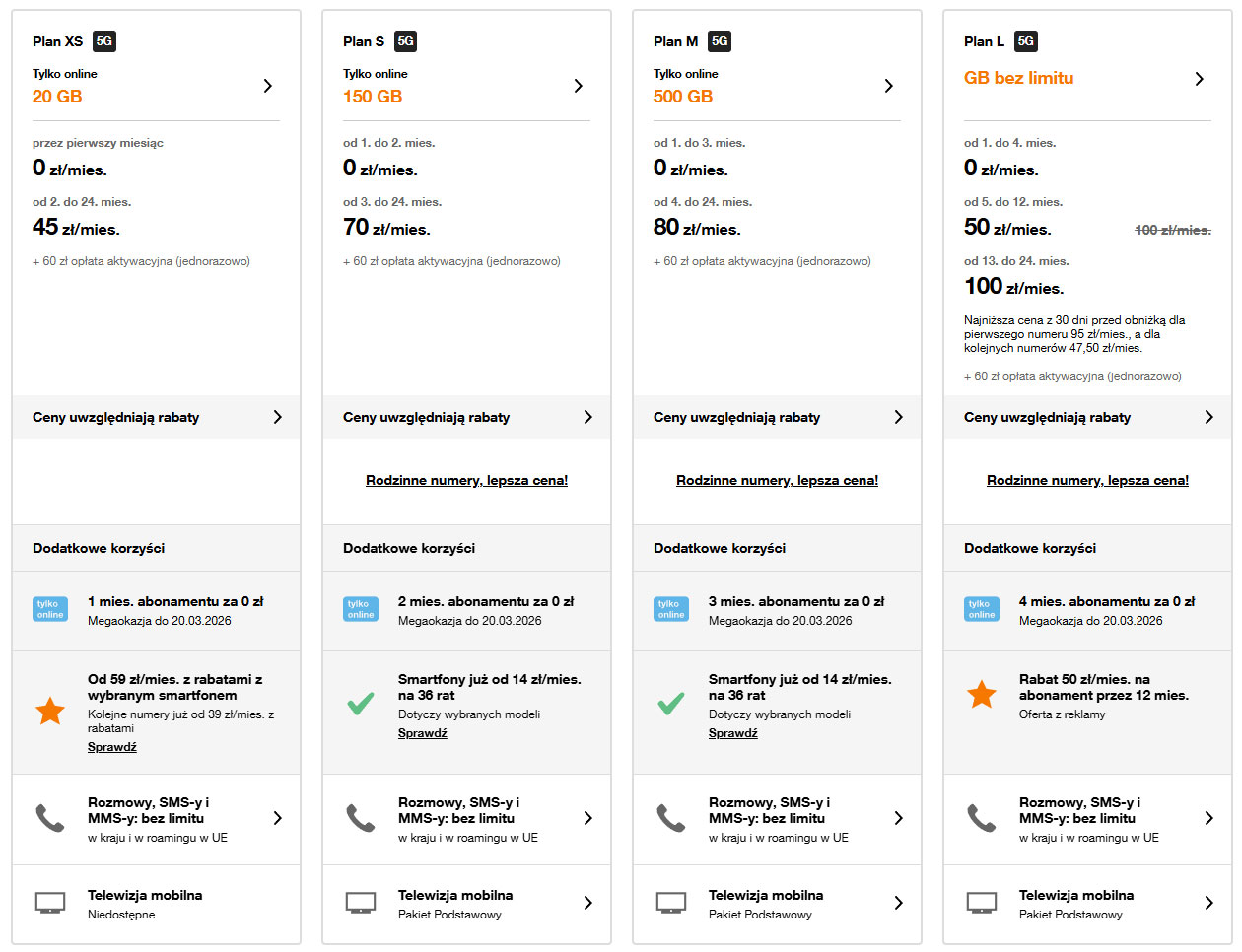Click 'Rodzinne numery, lepsza cena!' in Plan S
Image resolution: width=1242 pixels, height=952 pixels.
click(x=466, y=481)
